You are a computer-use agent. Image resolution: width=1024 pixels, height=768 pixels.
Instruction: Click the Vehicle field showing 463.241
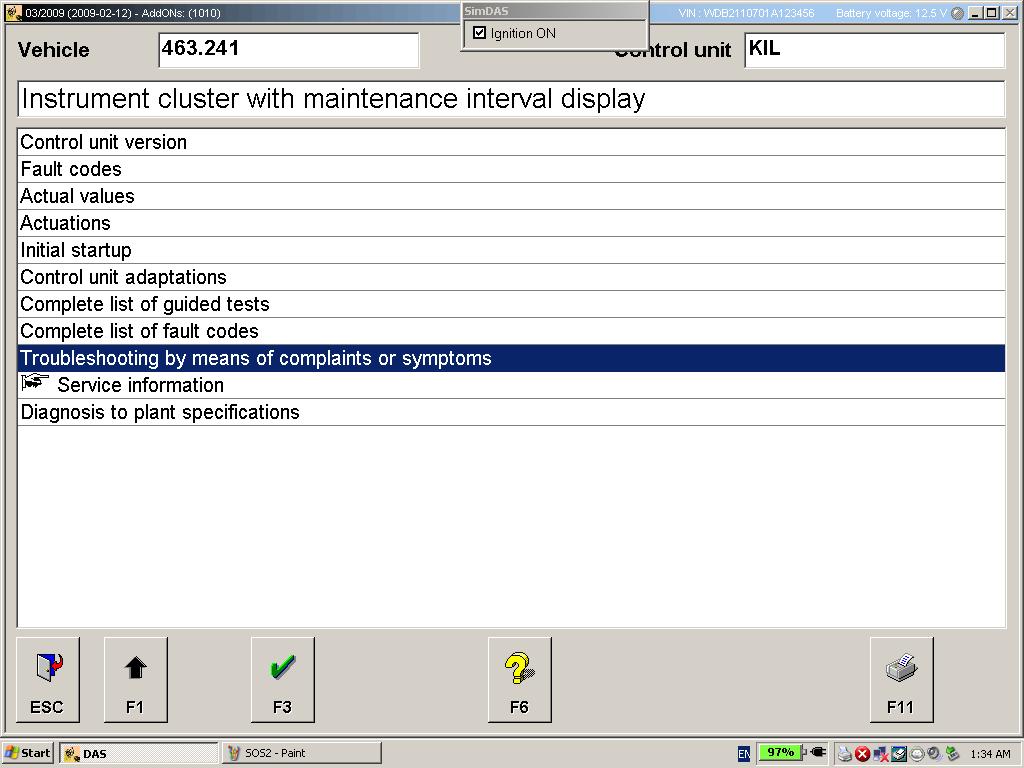click(288, 49)
